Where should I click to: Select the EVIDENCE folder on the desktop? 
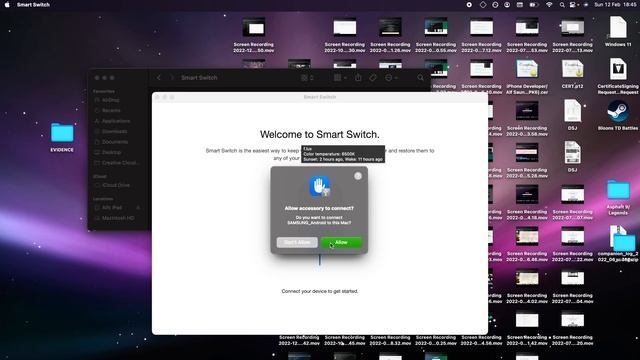[x=62, y=138]
